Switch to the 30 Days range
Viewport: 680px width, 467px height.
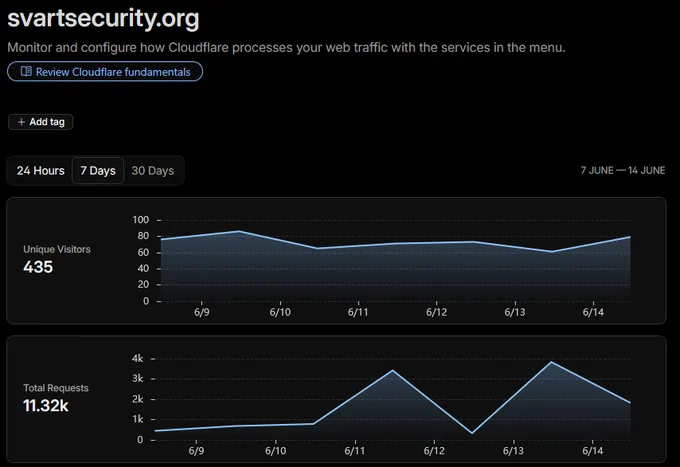[153, 170]
